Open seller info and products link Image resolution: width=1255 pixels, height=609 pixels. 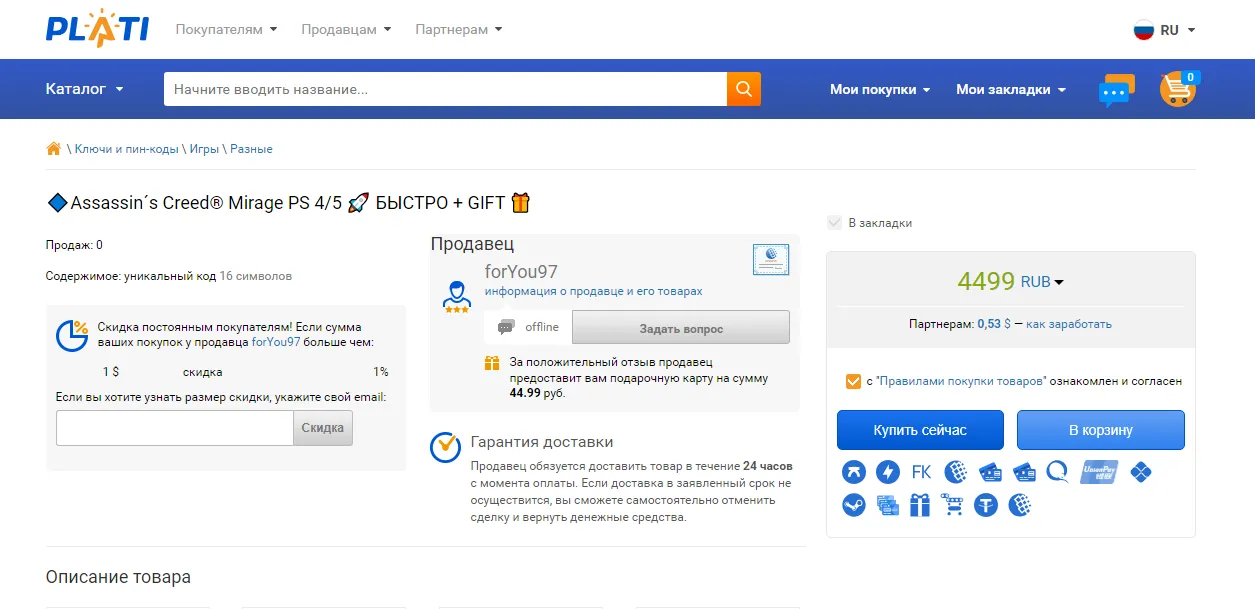[594, 292]
